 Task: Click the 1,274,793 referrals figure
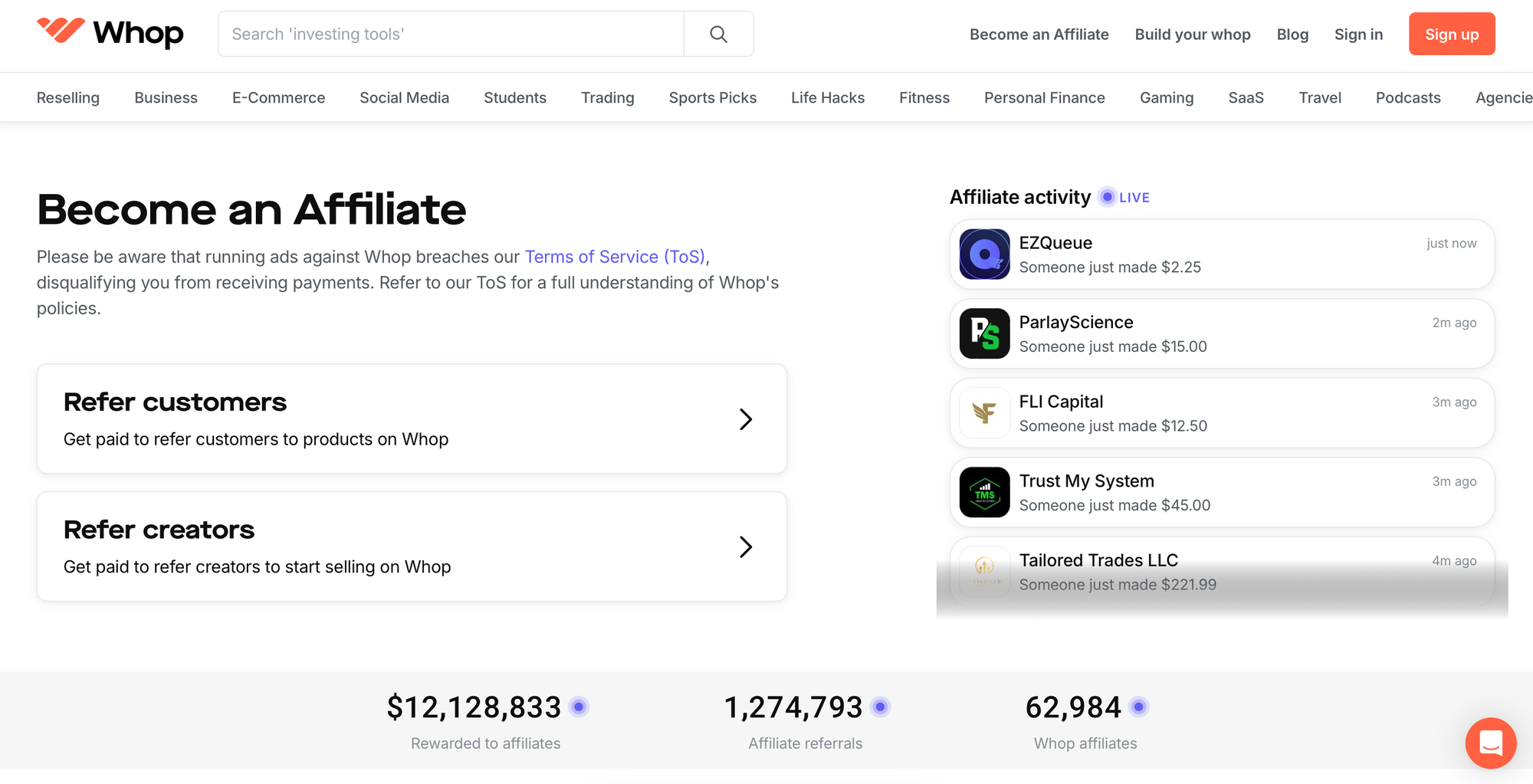[x=793, y=707]
